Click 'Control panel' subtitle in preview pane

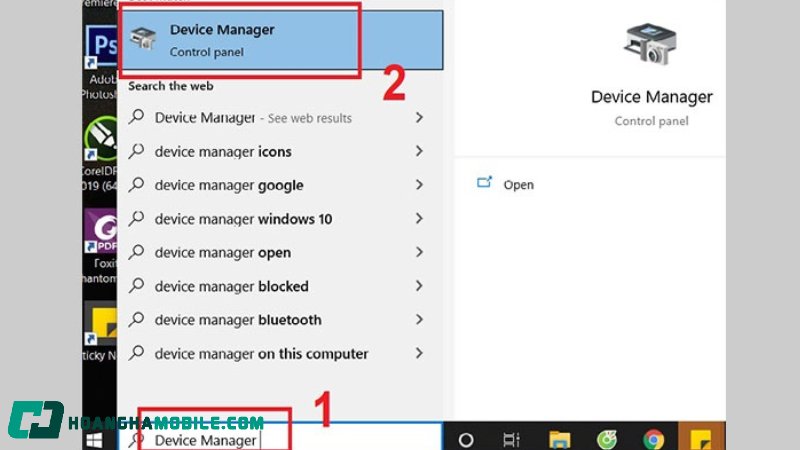pos(652,121)
